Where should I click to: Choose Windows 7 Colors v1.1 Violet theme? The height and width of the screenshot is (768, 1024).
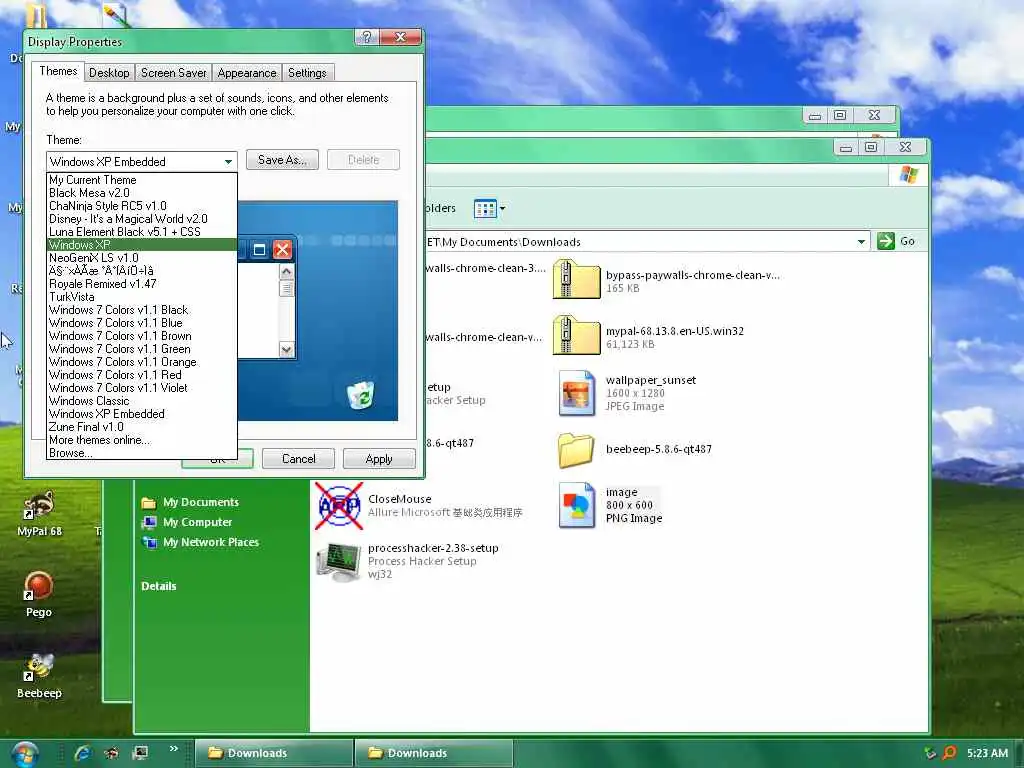142,388
